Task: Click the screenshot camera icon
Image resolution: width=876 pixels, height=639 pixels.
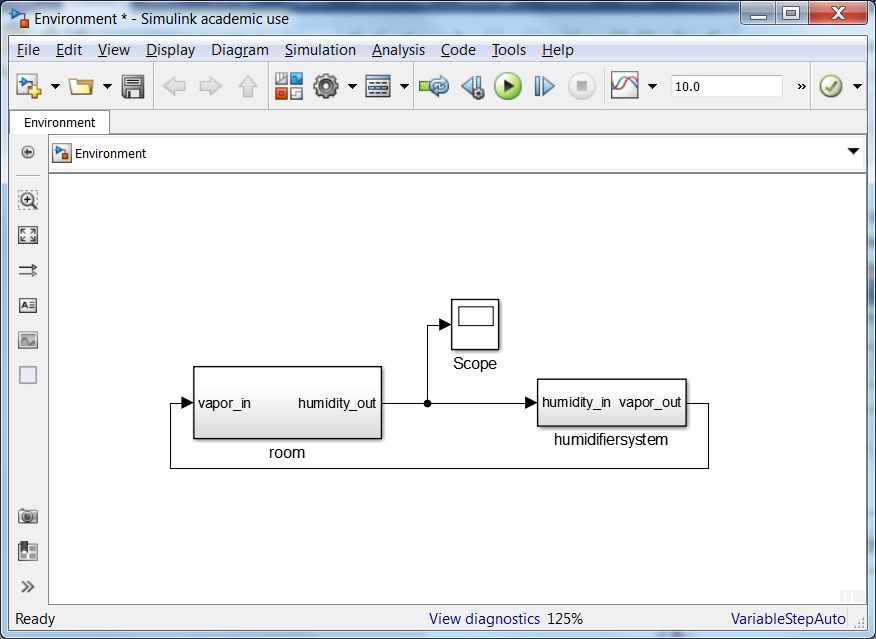Action: pos(28,516)
